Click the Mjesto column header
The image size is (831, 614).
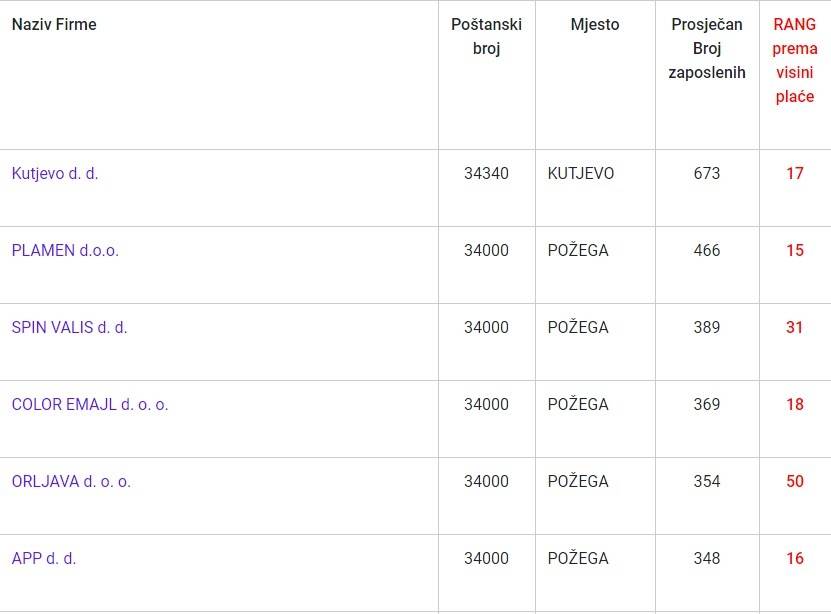(x=595, y=24)
